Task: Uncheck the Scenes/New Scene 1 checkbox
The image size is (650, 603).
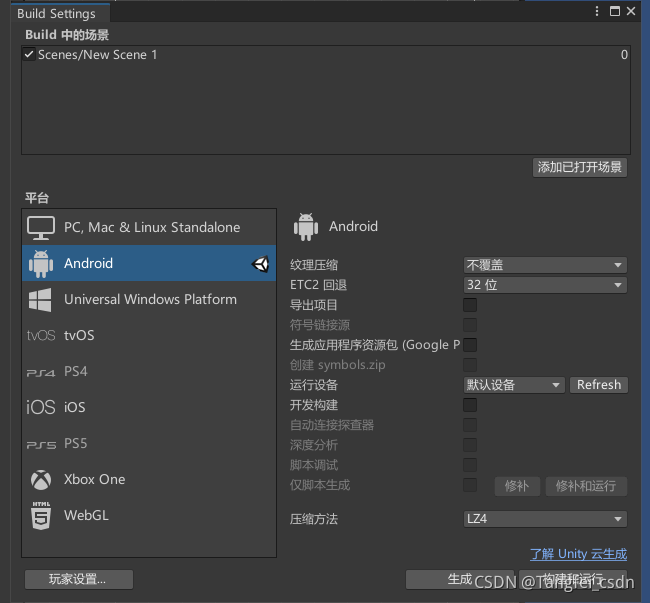Action: [x=29, y=55]
